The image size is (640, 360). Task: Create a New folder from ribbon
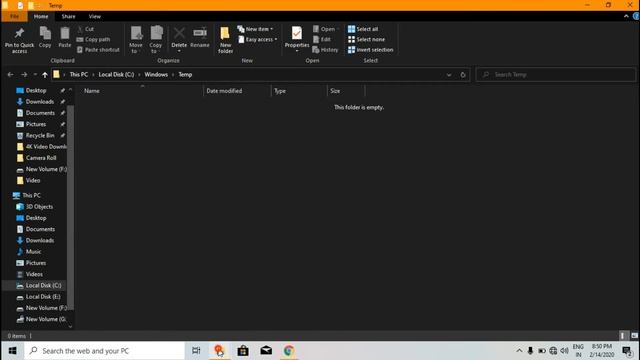pos(225,40)
